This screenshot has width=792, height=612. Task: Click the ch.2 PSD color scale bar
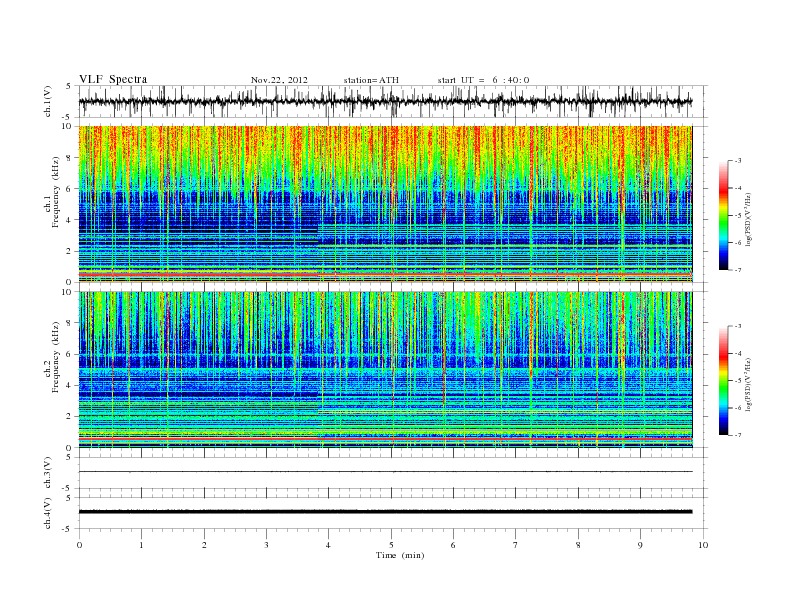724,380
